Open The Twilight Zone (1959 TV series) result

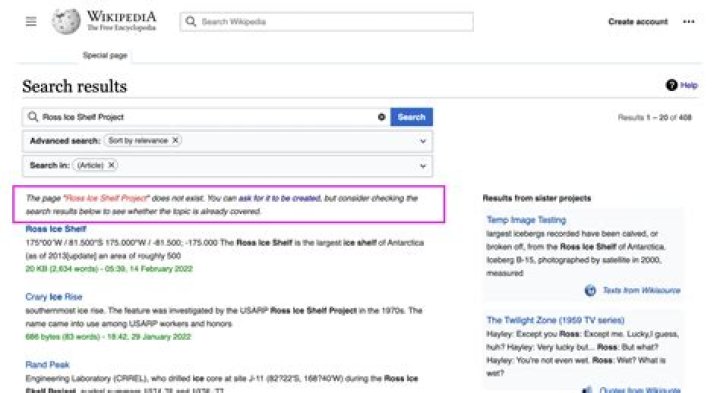tap(556, 320)
